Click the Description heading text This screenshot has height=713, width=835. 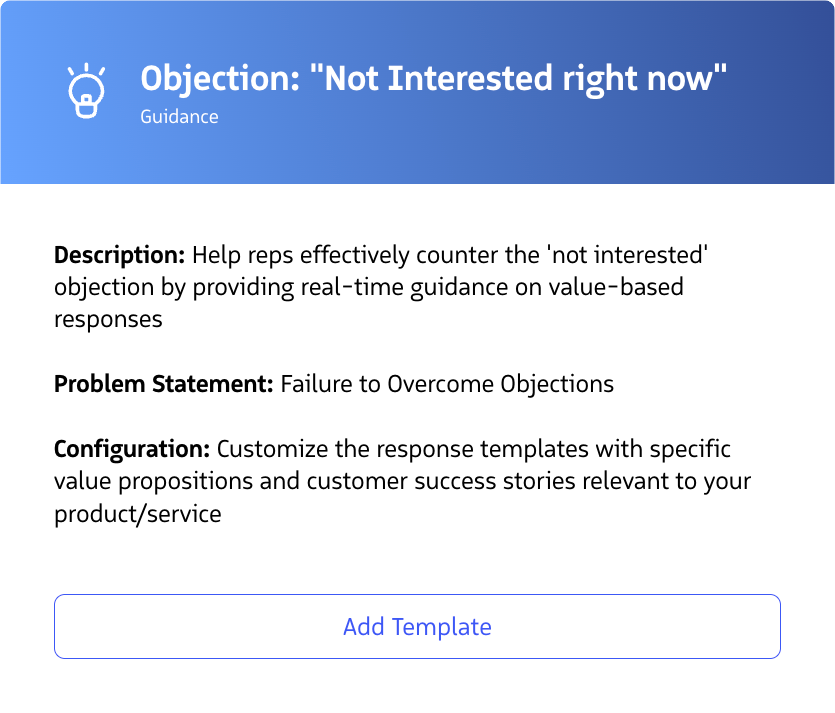click(x=118, y=255)
